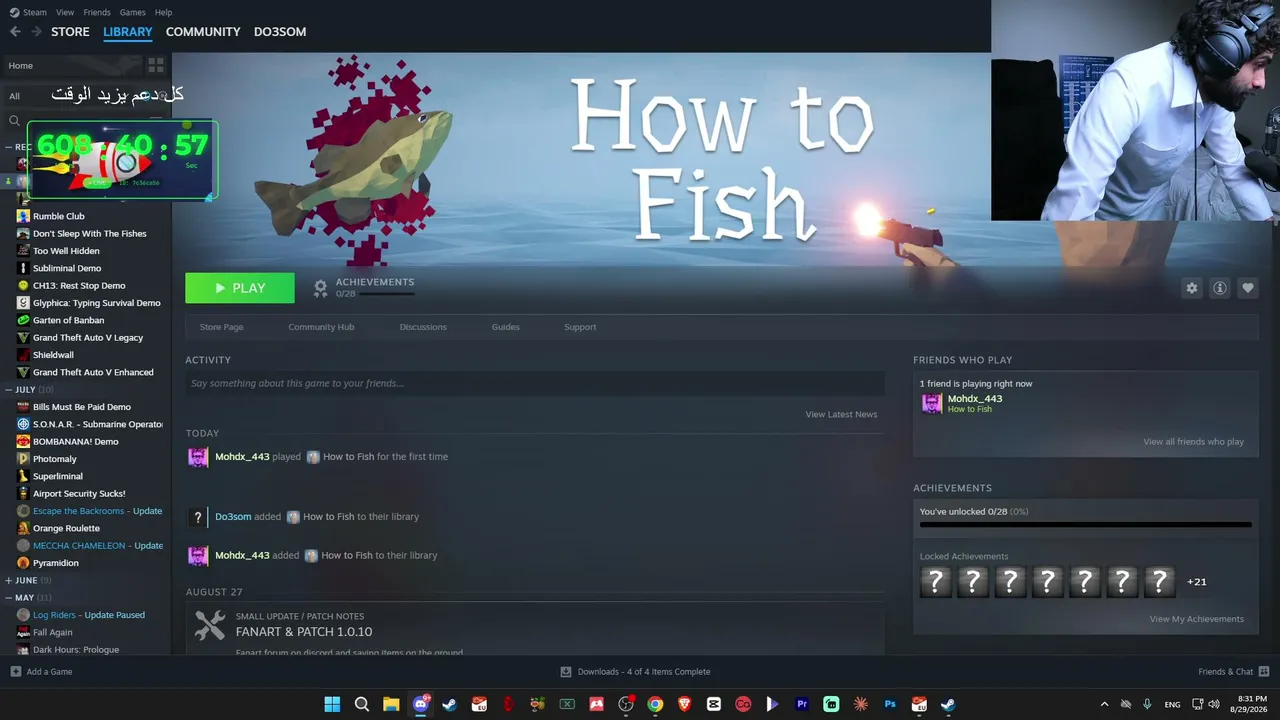Click Garten of Banban game icon
The height and width of the screenshot is (720, 1280).
[23, 320]
